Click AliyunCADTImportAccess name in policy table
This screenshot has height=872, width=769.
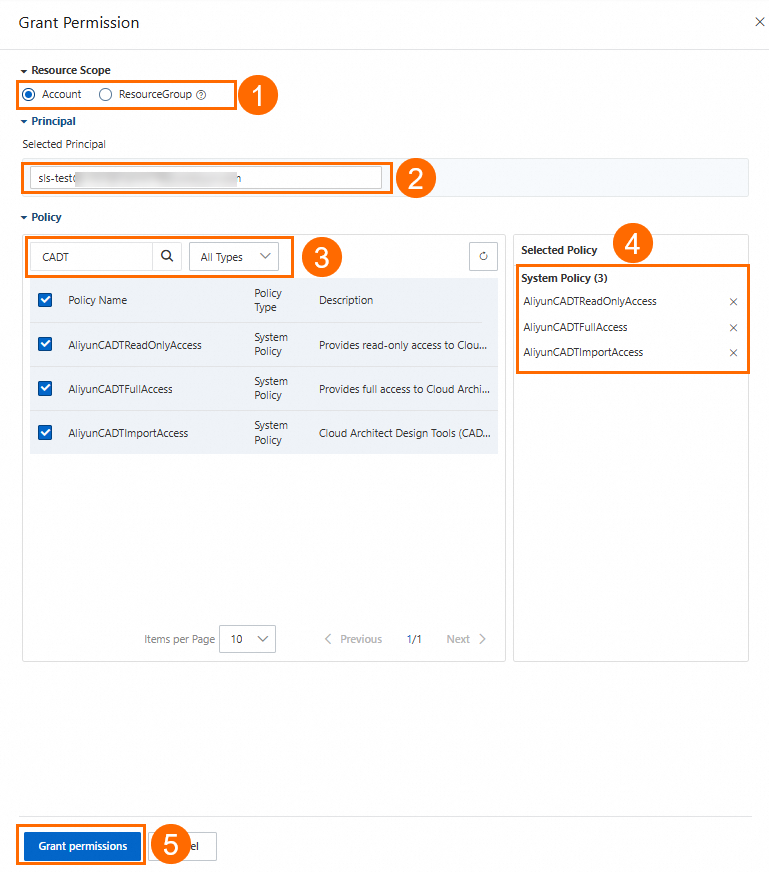click(128, 433)
